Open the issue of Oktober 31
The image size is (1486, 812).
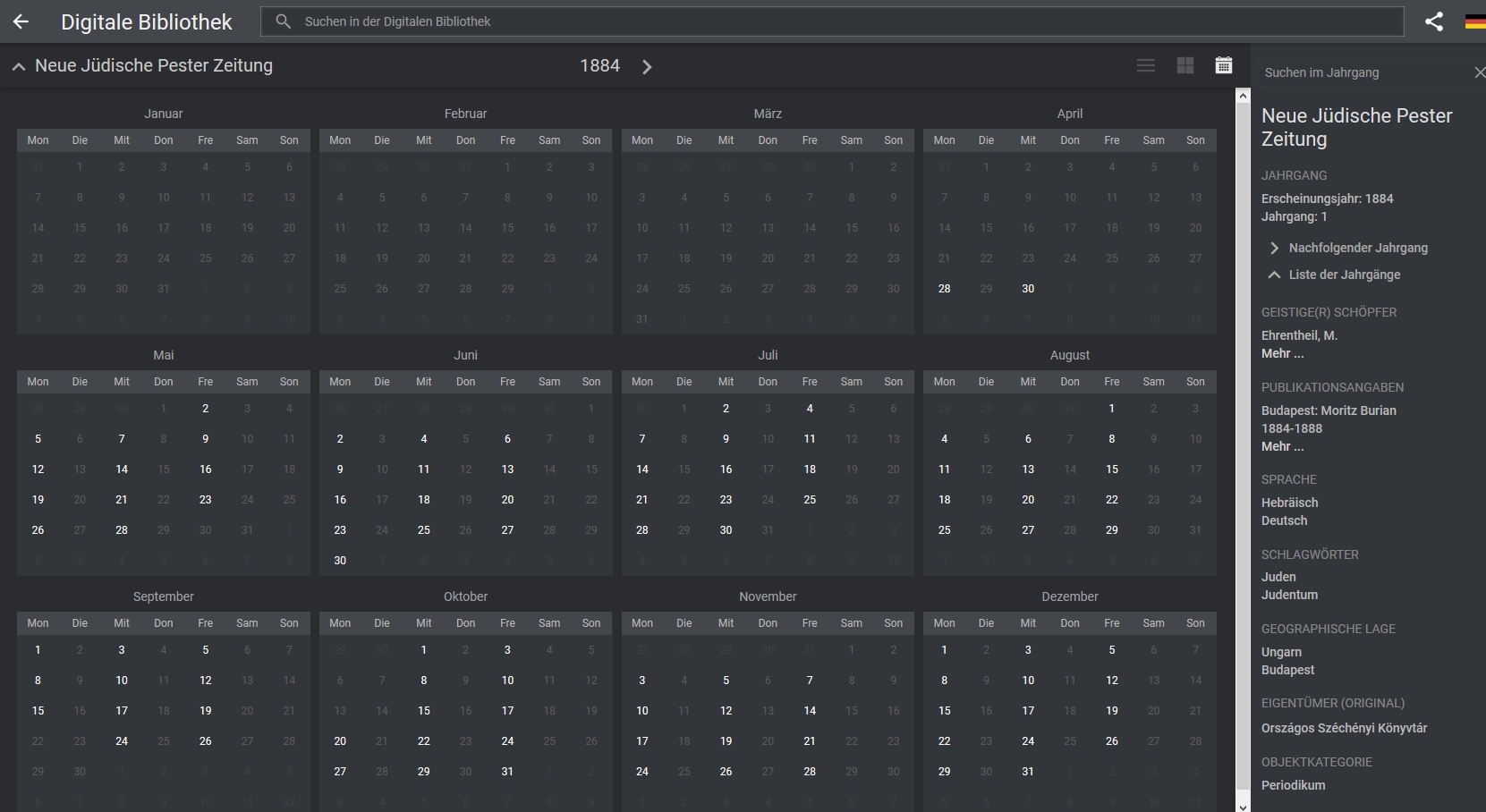click(507, 772)
